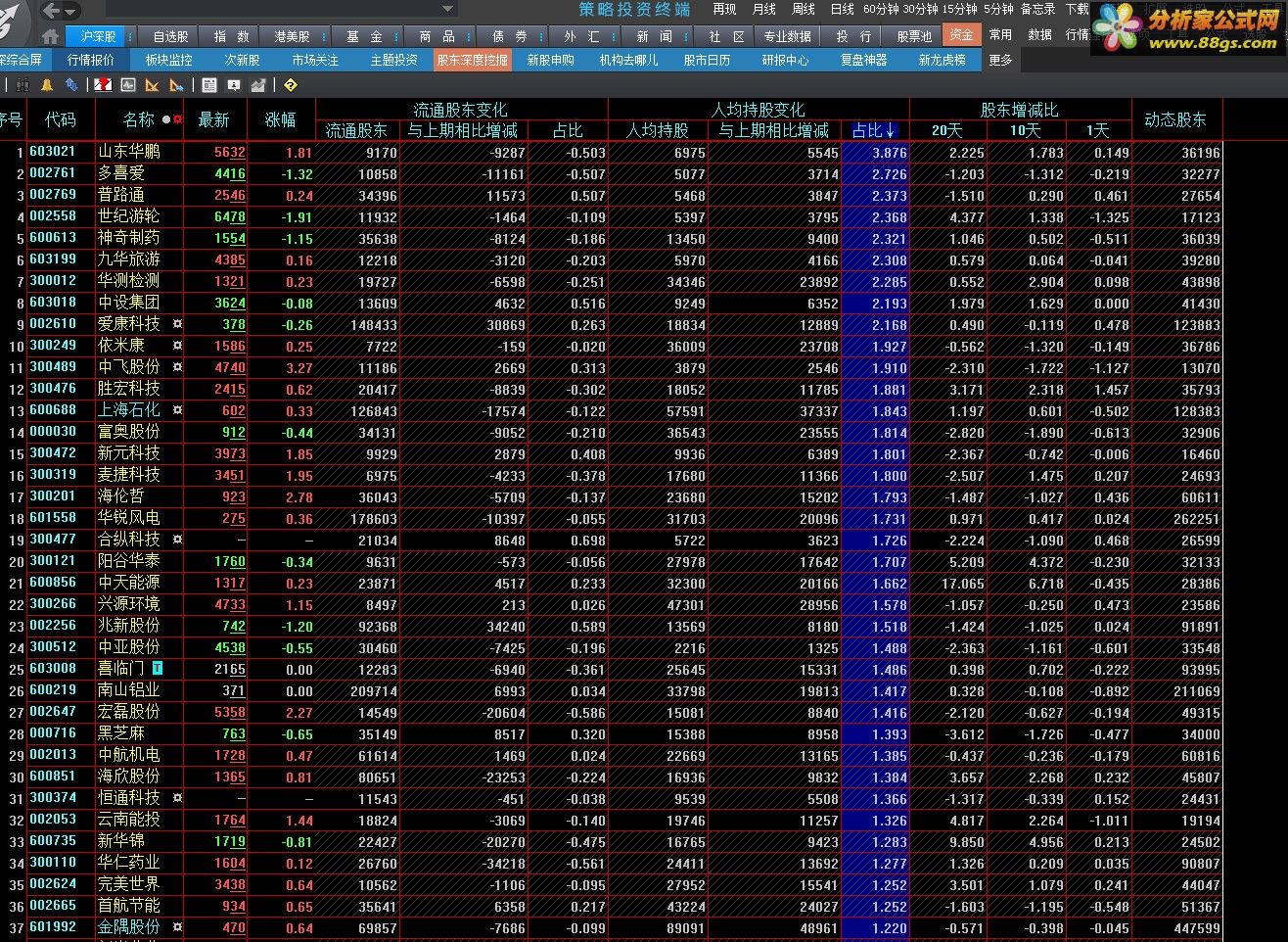Select stock code 603021
The width and height of the screenshot is (1288, 942).
pos(52,151)
